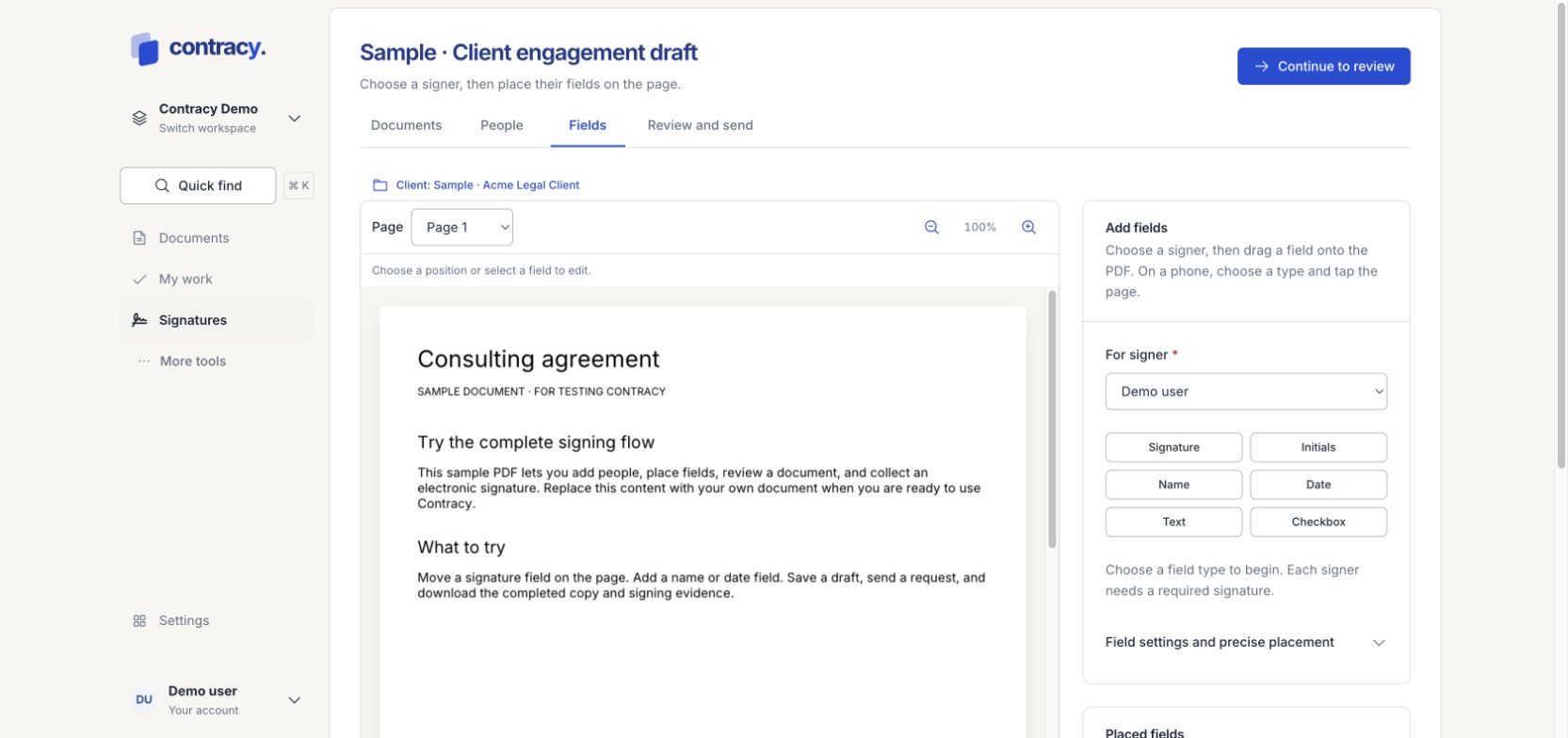Add a Signature field
1568x738 pixels.
tap(1173, 447)
